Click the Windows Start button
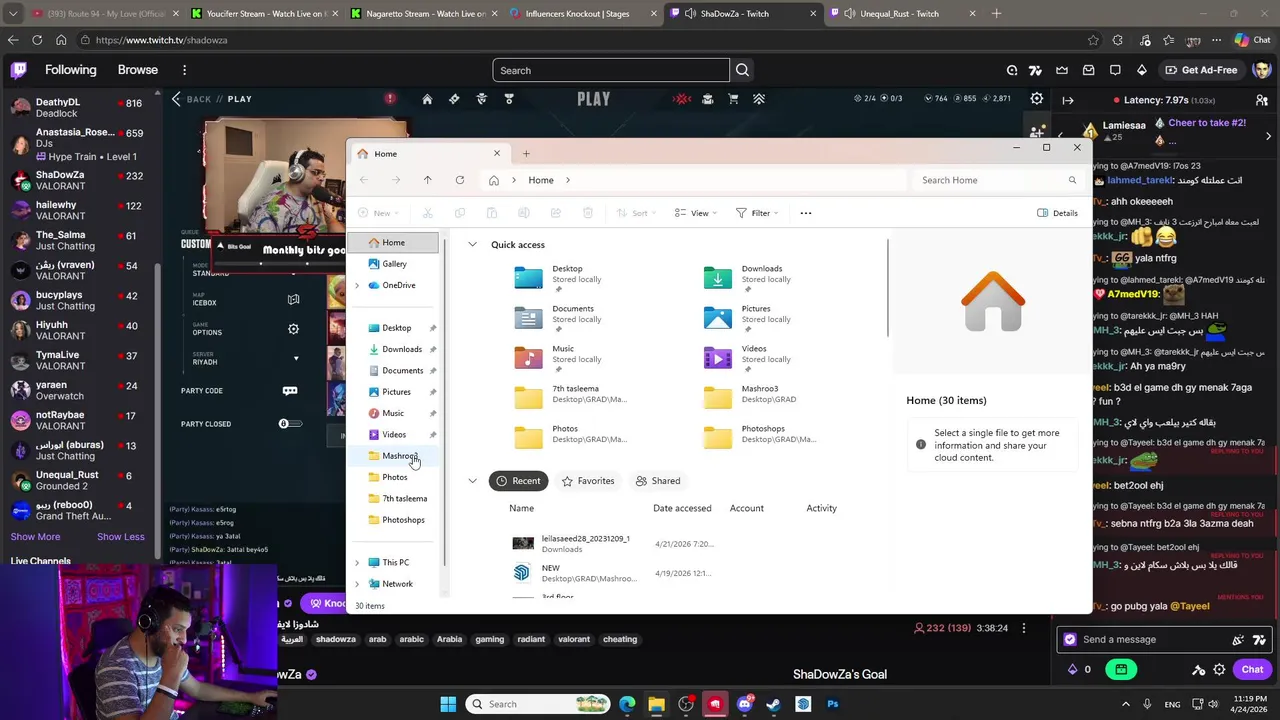The width and height of the screenshot is (1280, 720). coord(448,704)
